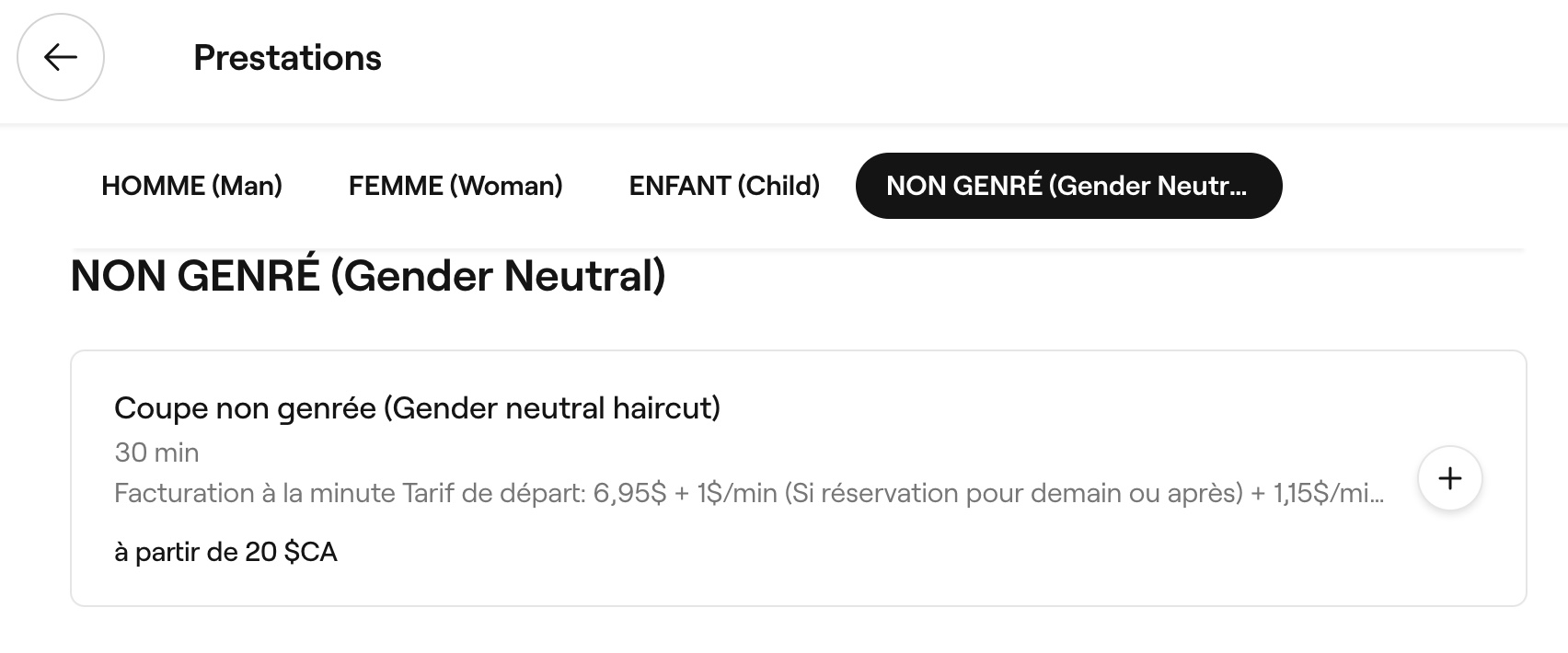Image resolution: width=1568 pixels, height=653 pixels.
Task: Click the 30 min duration label
Action: pyautogui.click(x=156, y=453)
